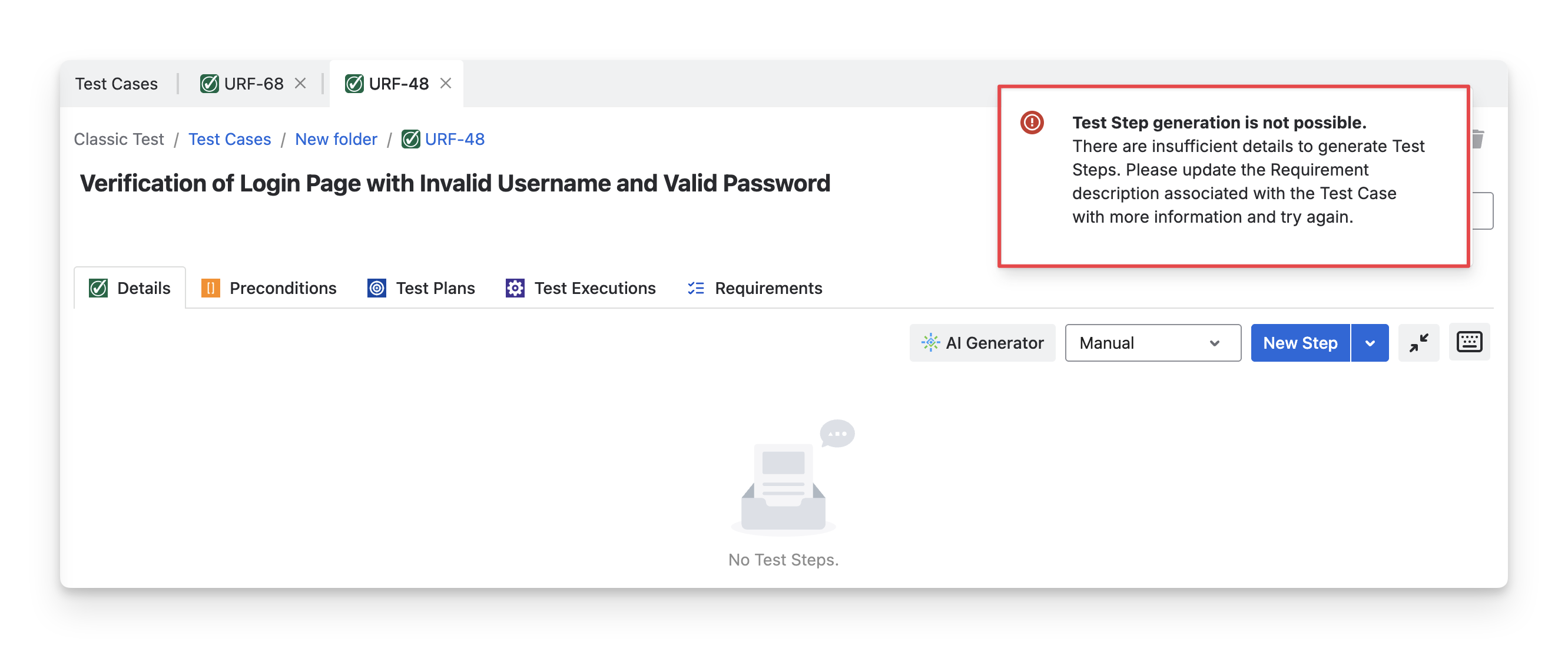The image size is (1568, 648).
Task: Close the URF-68 tab
Action: pyautogui.click(x=301, y=84)
